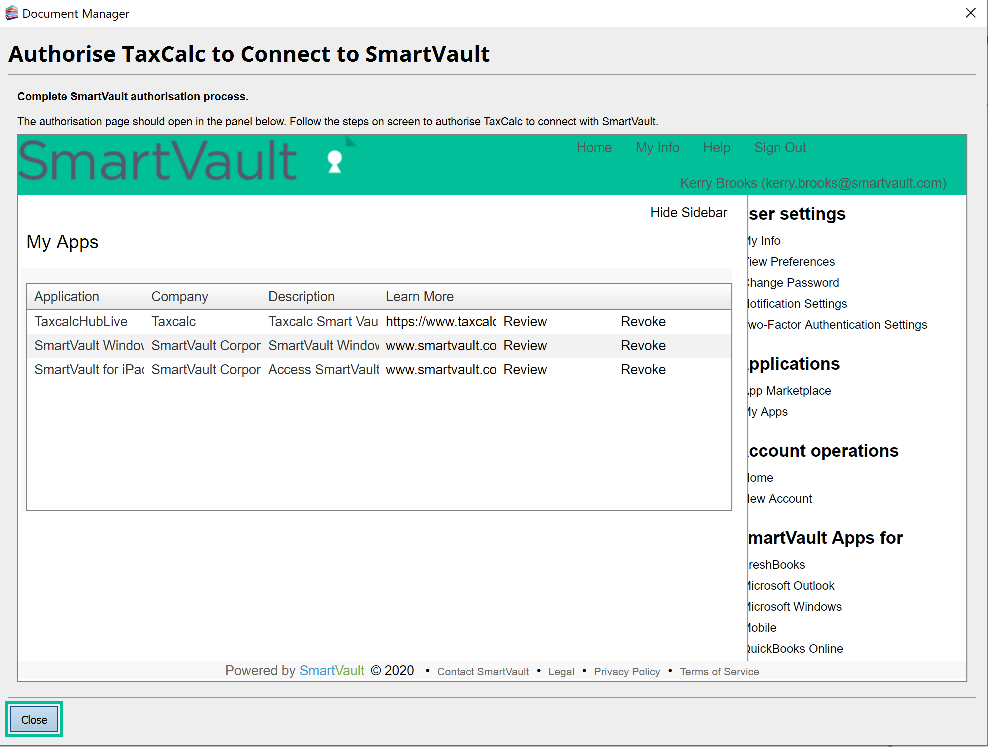The width and height of the screenshot is (988, 747).
Task: Select the 'Access SmartVault' description cell
Action: click(323, 369)
